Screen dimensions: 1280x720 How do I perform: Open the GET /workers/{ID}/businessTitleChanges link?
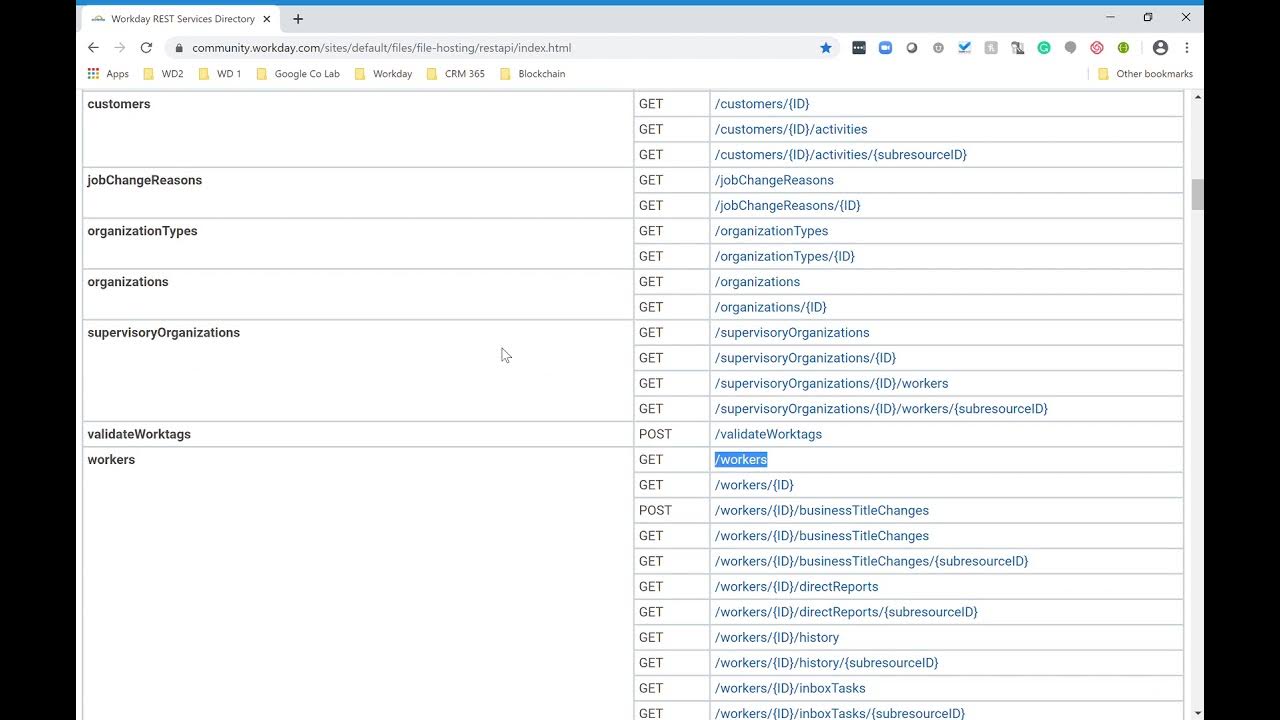tap(822, 536)
